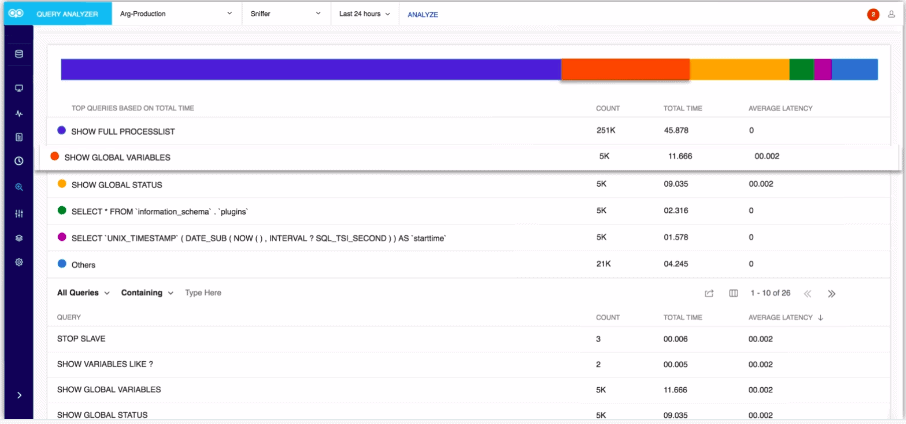The width and height of the screenshot is (906, 424).
Task: Click the QUERY column header in lower table
Action: pos(69,317)
